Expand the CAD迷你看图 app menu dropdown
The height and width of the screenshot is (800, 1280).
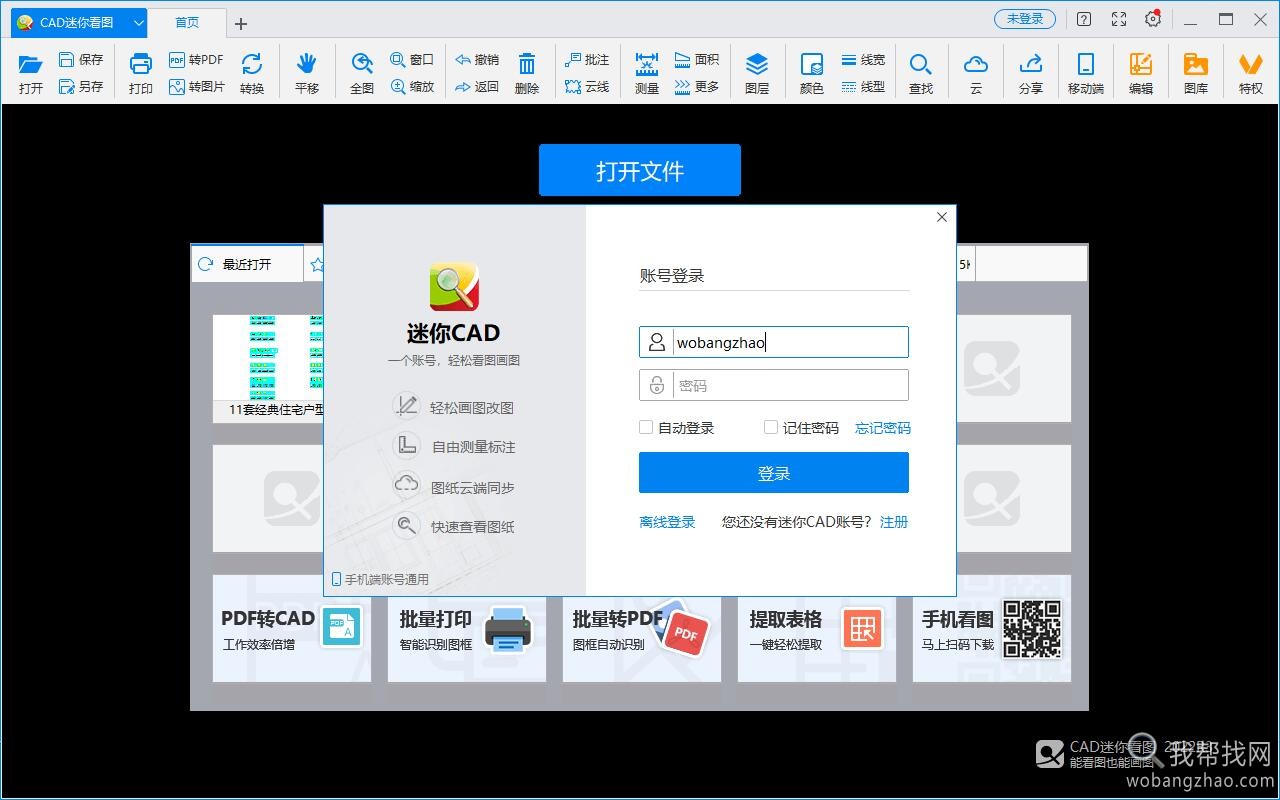(x=139, y=22)
